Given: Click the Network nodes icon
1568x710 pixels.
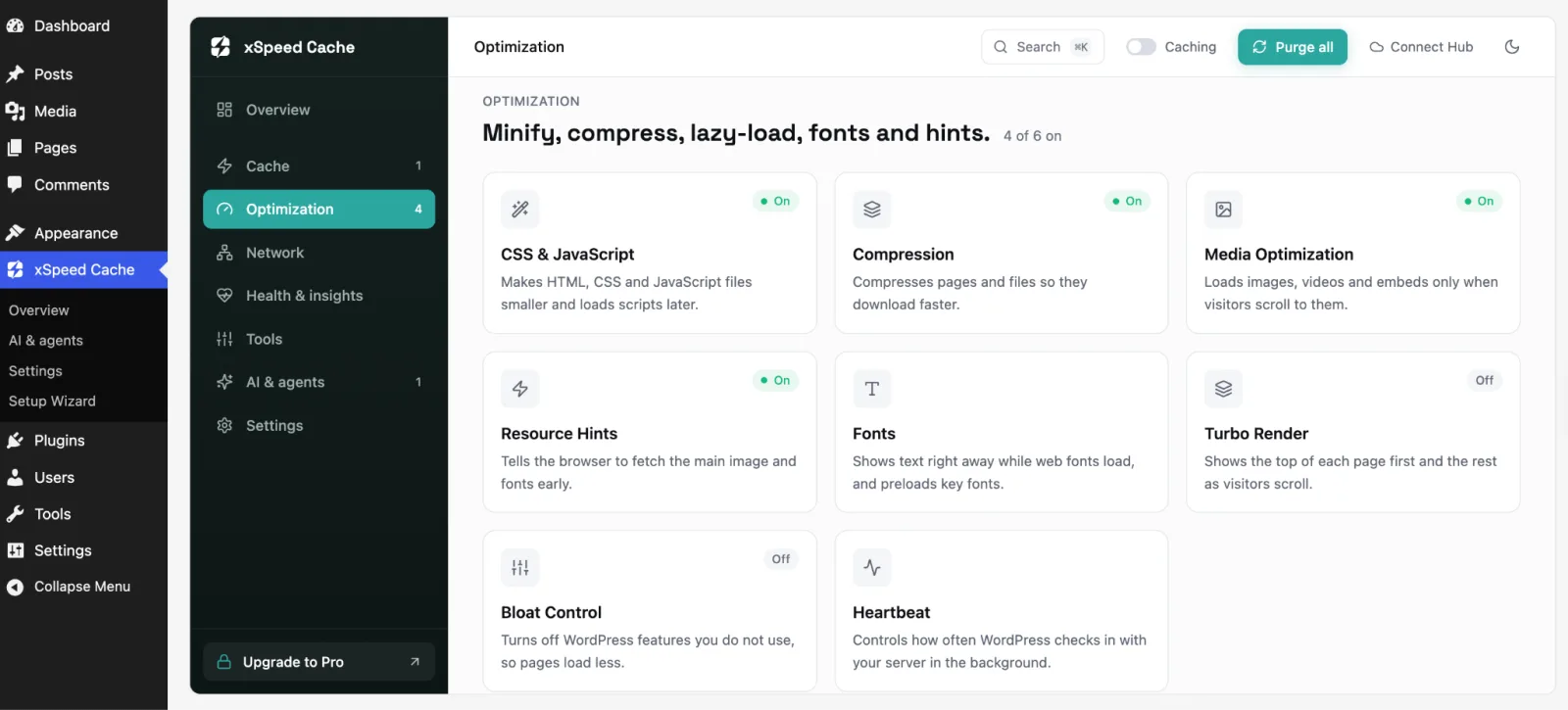Looking at the screenshot, I should (224, 253).
